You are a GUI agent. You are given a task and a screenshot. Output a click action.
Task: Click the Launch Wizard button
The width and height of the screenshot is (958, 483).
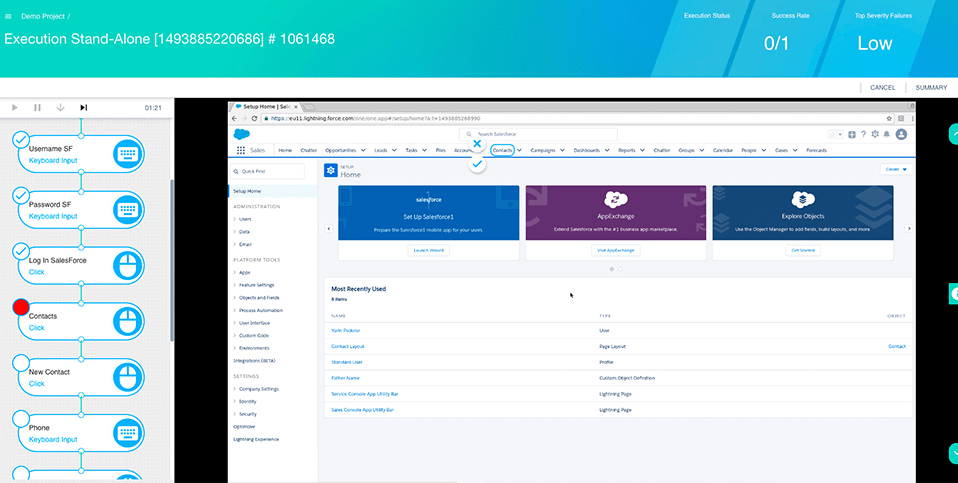coord(428,250)
